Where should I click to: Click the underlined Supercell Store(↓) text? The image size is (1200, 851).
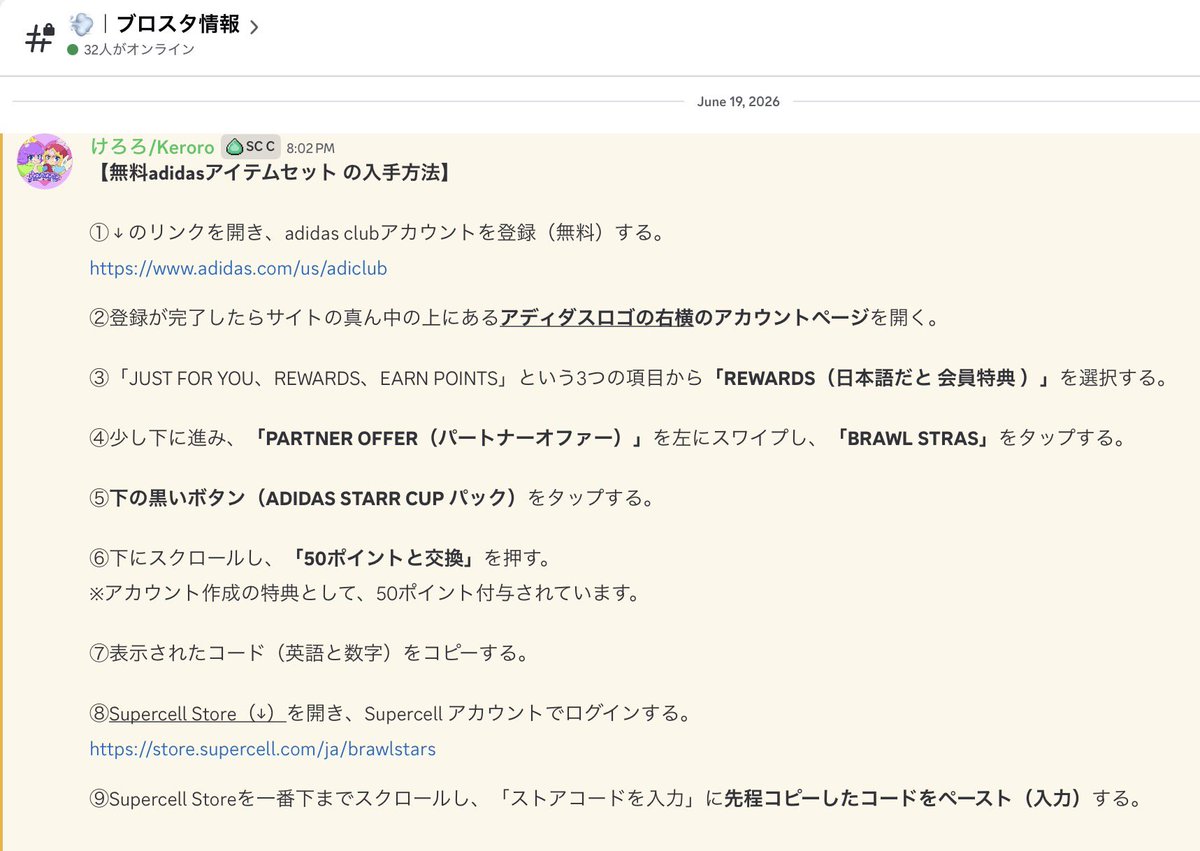coord(197,714)
